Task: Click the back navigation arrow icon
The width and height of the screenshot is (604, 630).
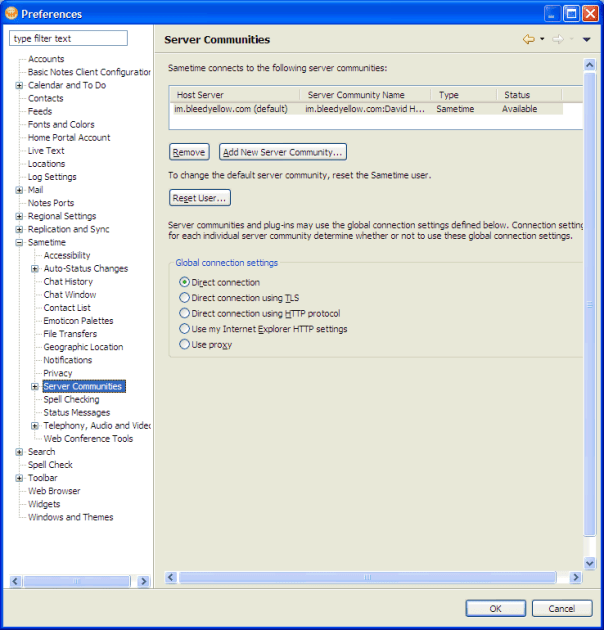Action: tap(528, 39)
